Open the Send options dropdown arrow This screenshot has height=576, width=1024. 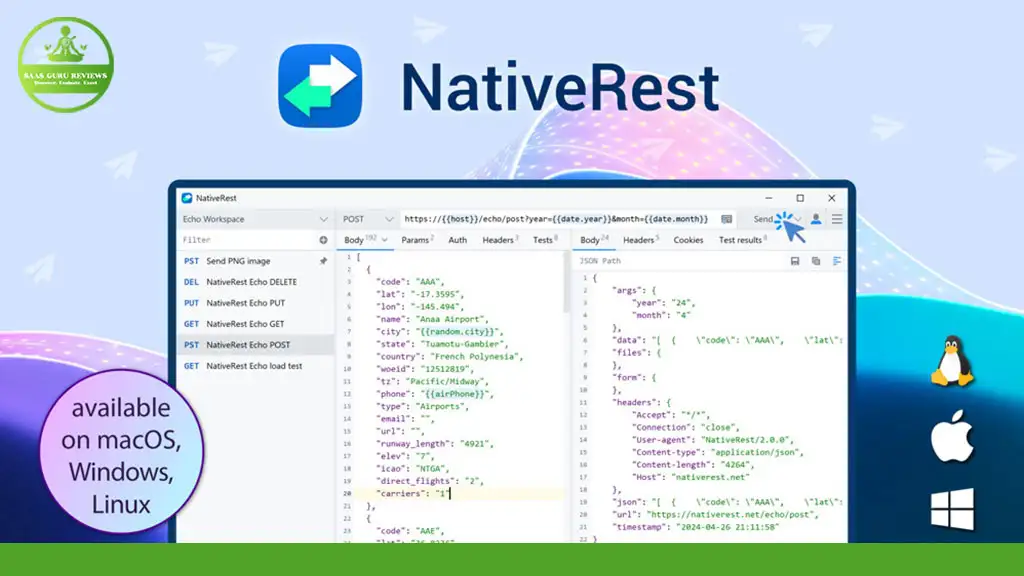798,219
